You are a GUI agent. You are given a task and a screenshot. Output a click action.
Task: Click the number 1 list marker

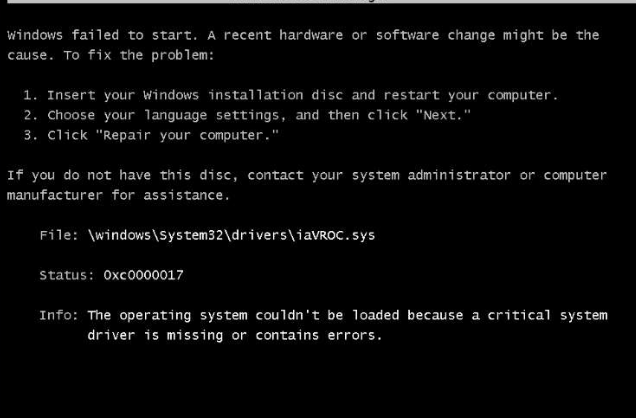click(x=27, y=95)
